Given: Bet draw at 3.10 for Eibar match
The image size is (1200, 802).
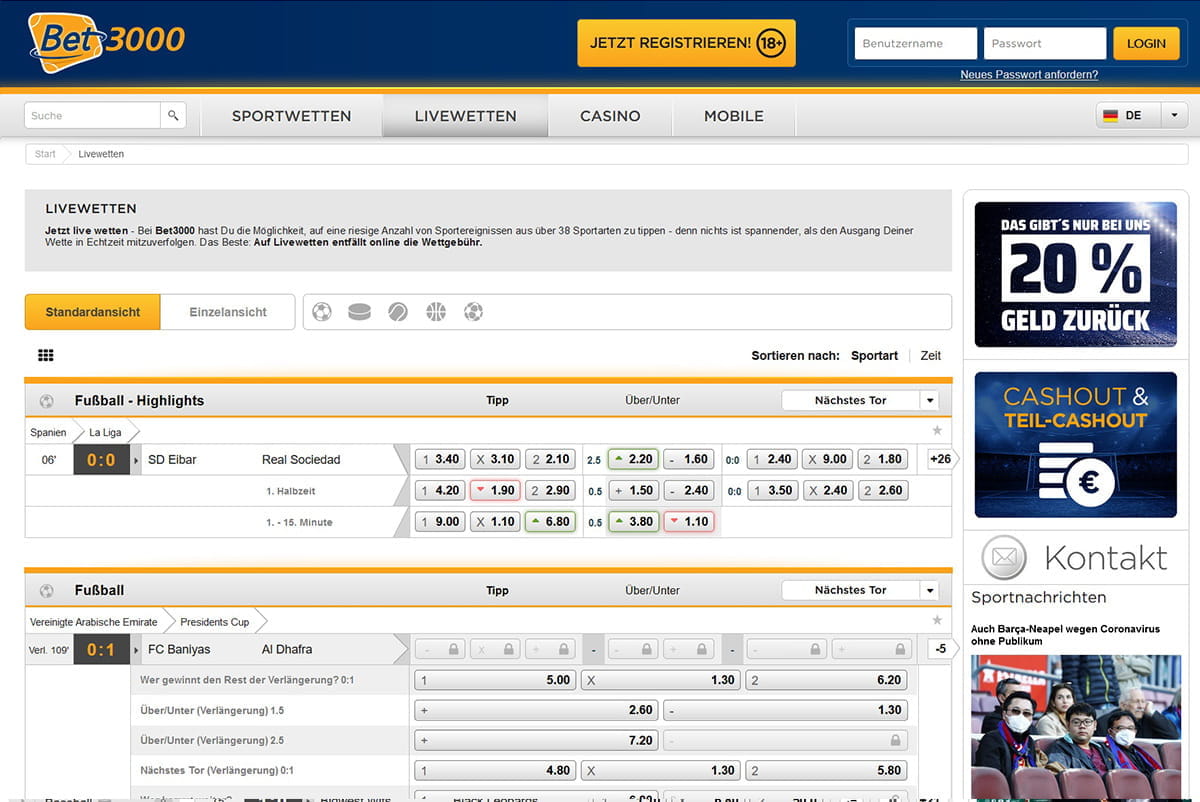Looking at the screenshot, I should pos(495,460).
